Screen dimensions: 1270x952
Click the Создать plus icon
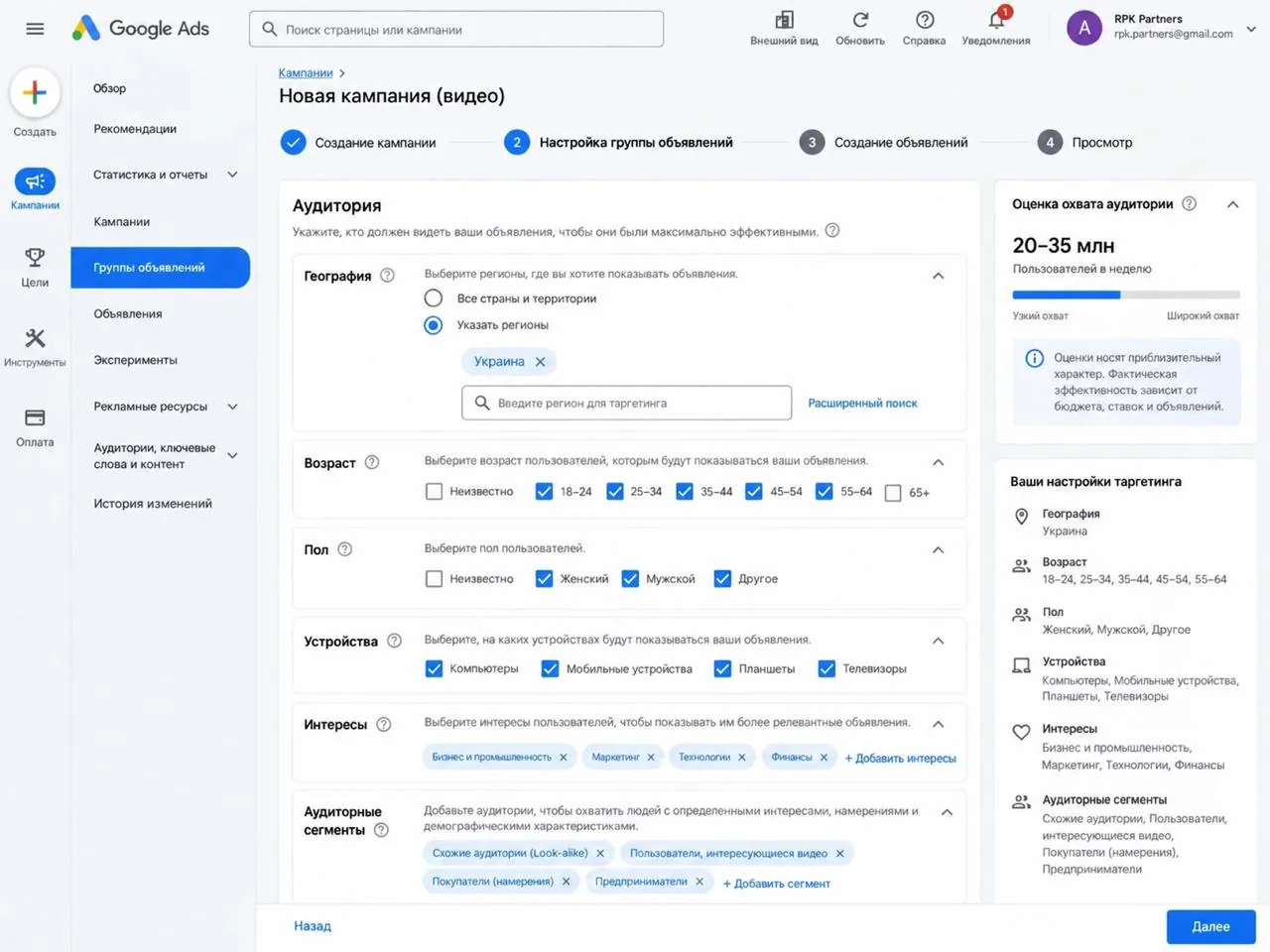(35, 93)
